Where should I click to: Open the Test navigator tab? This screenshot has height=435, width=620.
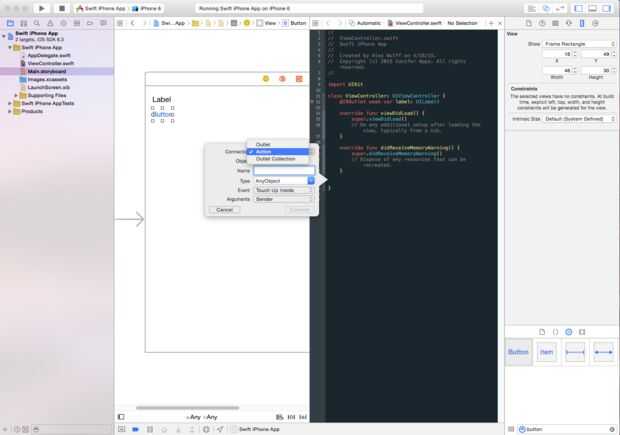tap(63, 23)
